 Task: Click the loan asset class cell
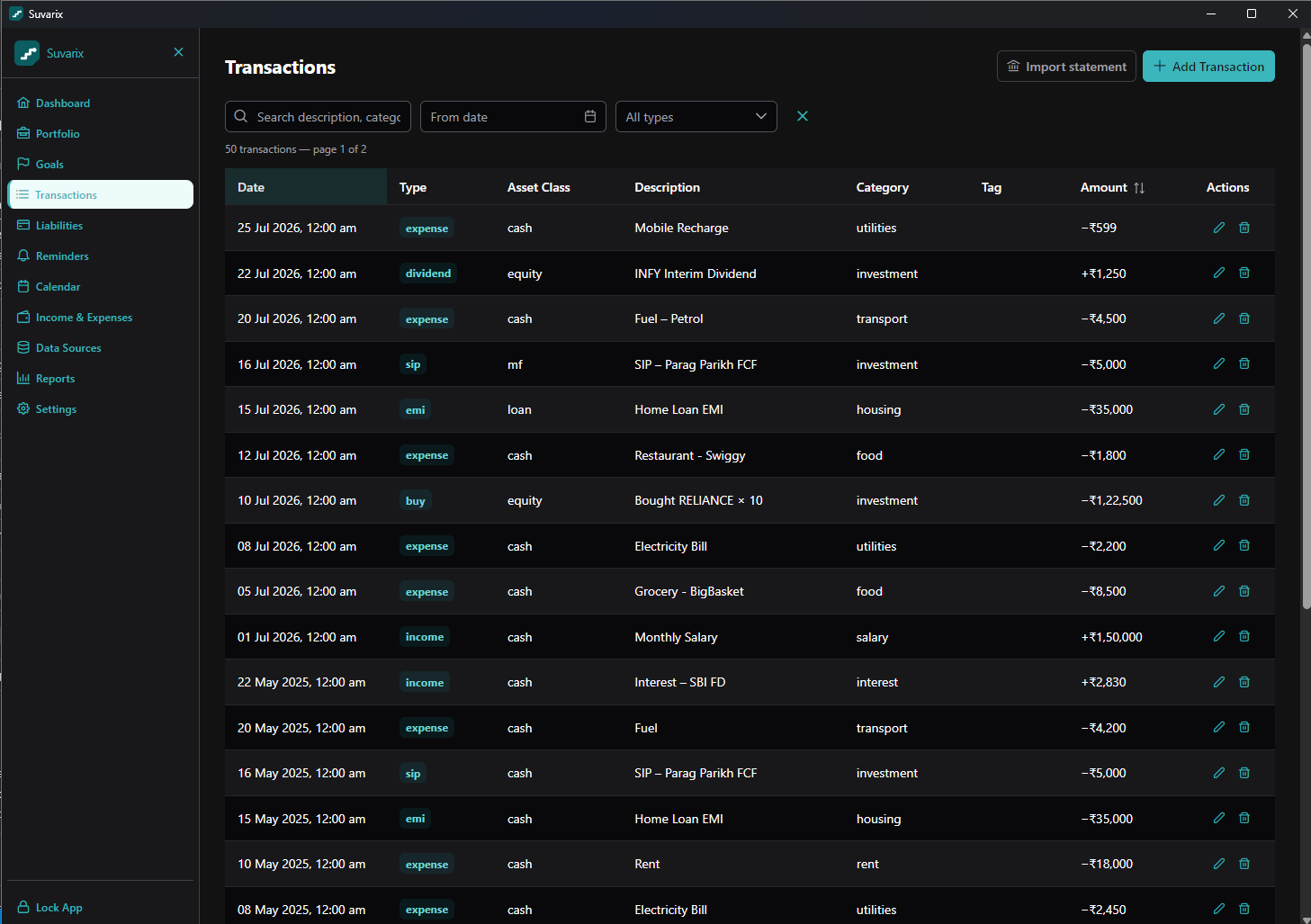coord(519,409)
